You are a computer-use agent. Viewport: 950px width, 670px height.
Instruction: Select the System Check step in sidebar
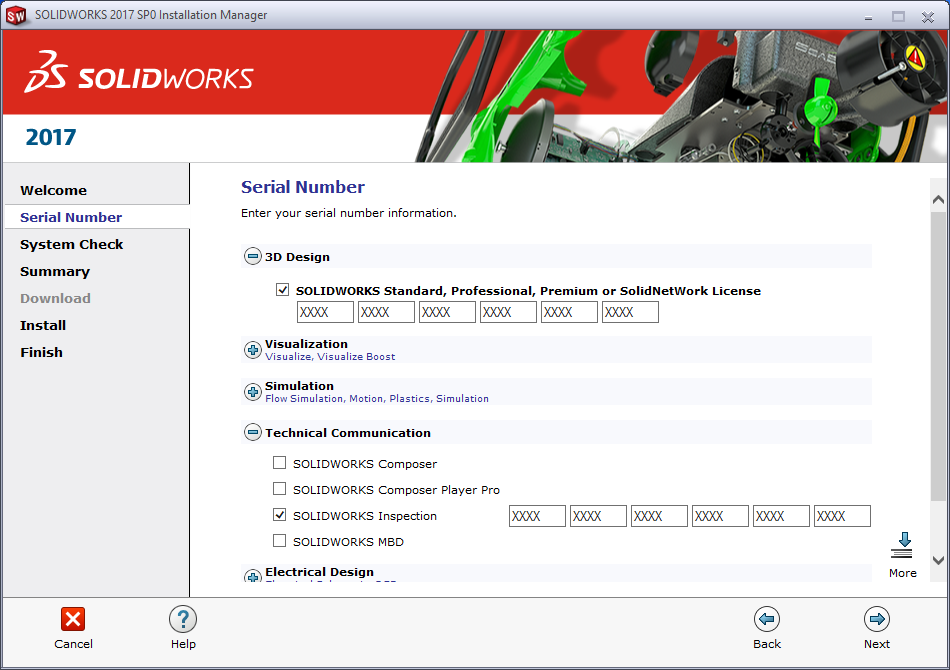(71, 245)
